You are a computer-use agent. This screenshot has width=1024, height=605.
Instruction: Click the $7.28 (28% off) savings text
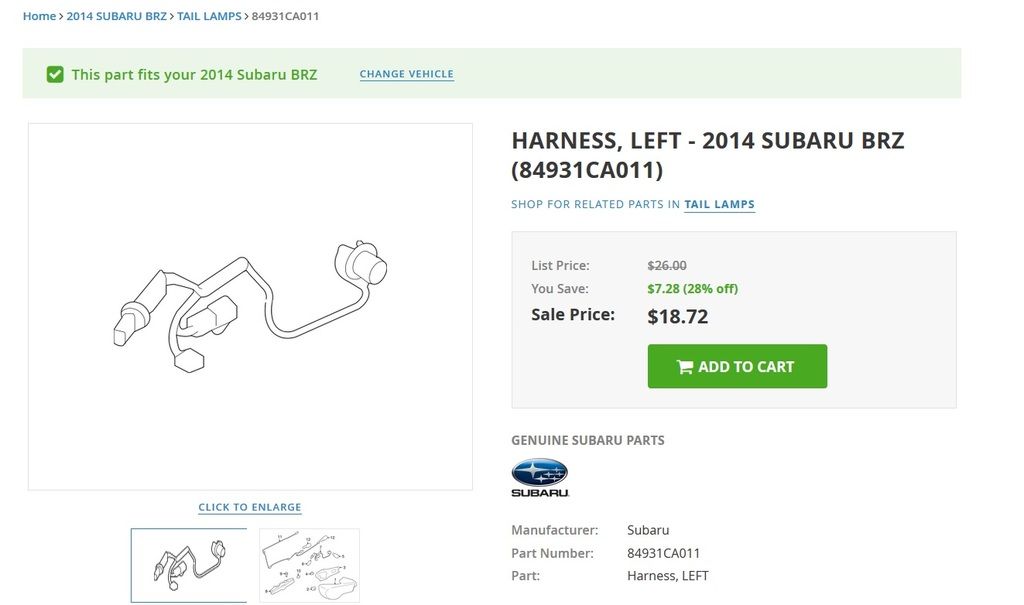692,289
